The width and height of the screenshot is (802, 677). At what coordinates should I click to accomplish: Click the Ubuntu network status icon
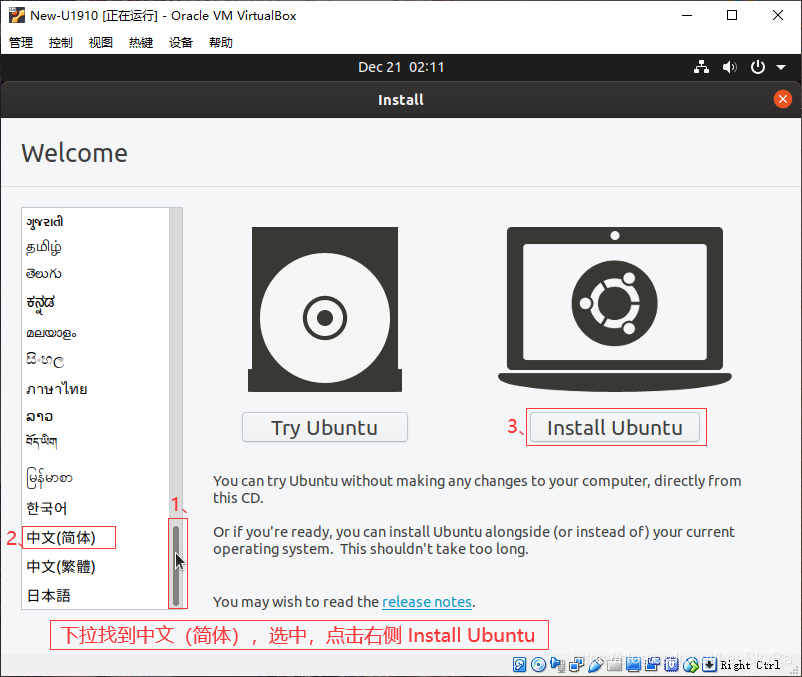tap(701, 67)
